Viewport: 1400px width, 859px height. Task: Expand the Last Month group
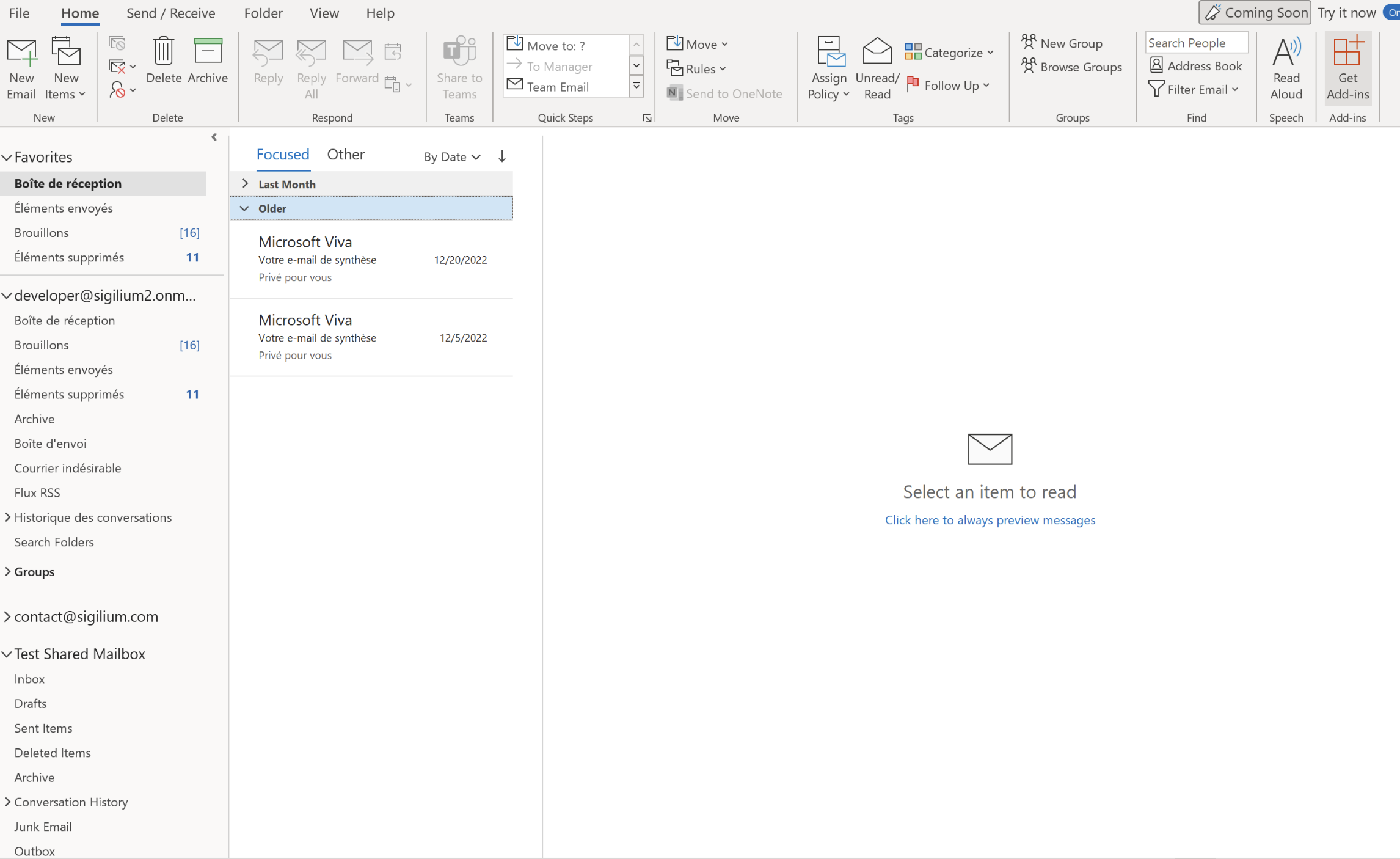[245, 184]
